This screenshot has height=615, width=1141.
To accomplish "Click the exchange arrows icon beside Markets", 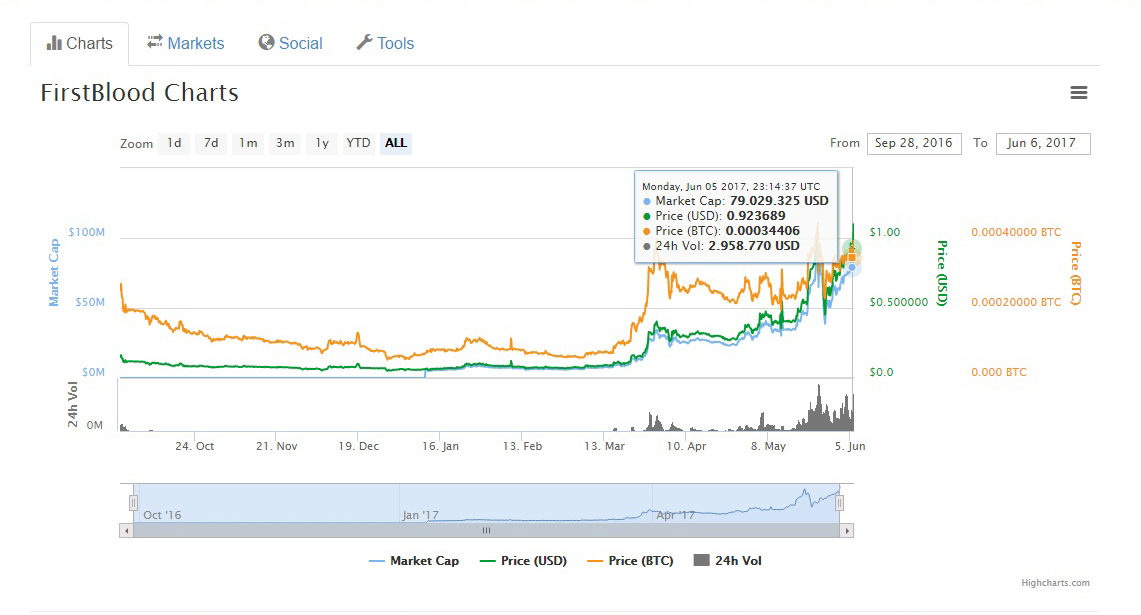I will click(154, 42).
